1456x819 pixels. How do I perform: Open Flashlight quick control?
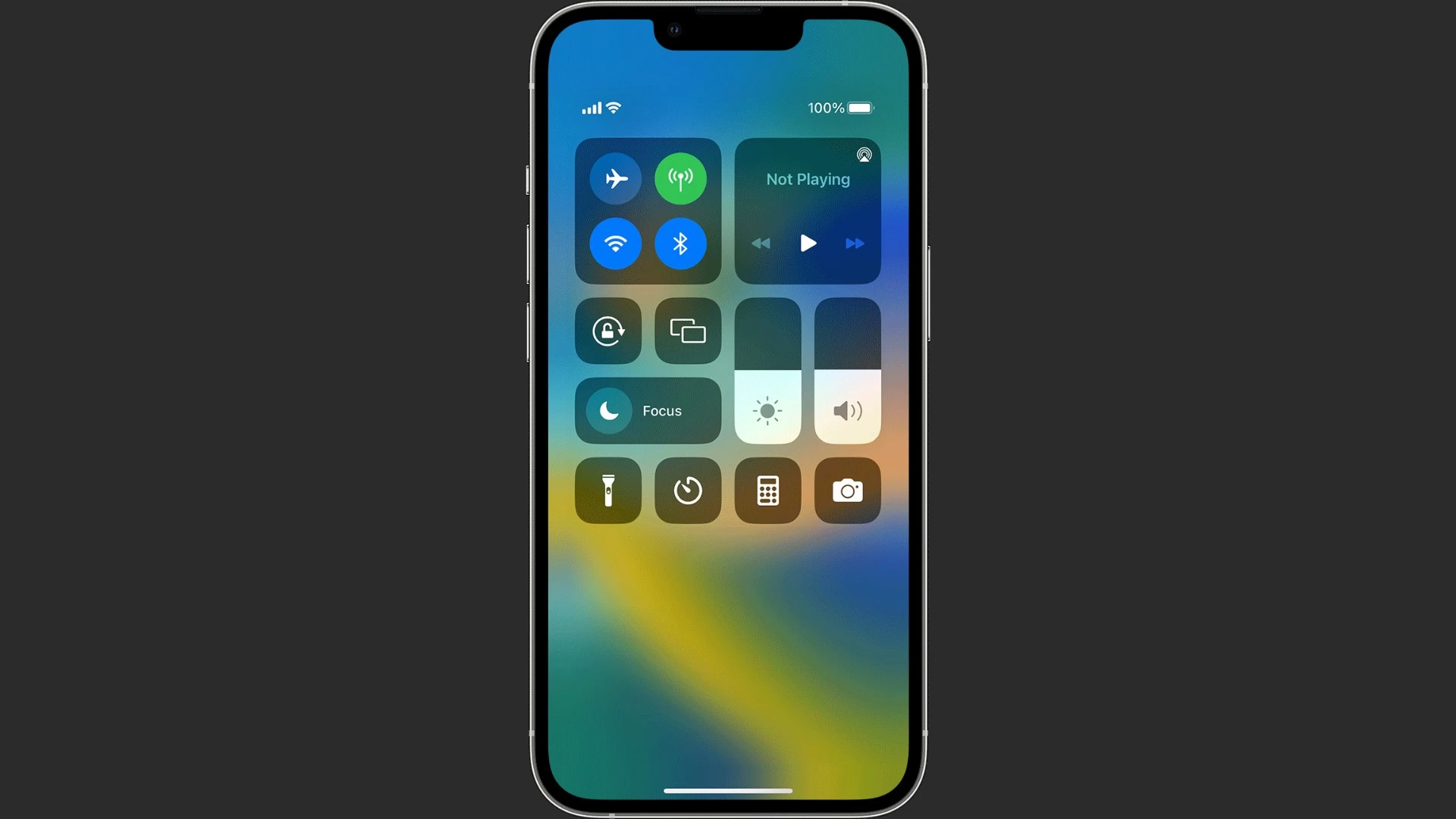coord(608,490)
